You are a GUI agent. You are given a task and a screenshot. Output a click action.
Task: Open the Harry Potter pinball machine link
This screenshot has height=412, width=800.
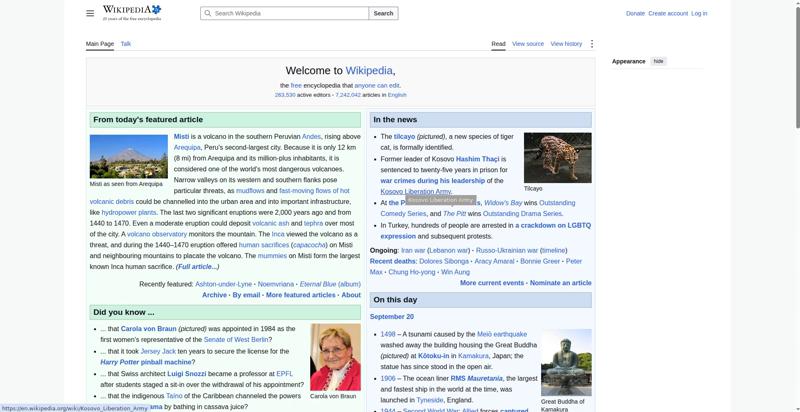coord(145,362)
